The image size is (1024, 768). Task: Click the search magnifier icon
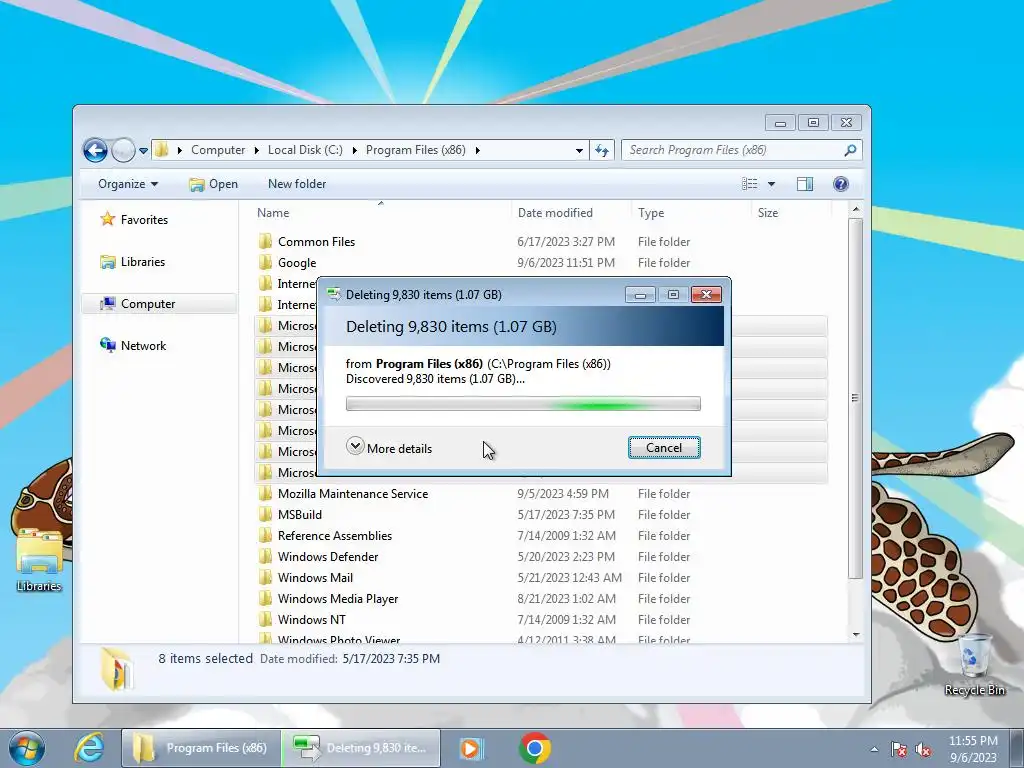point(850,150)
